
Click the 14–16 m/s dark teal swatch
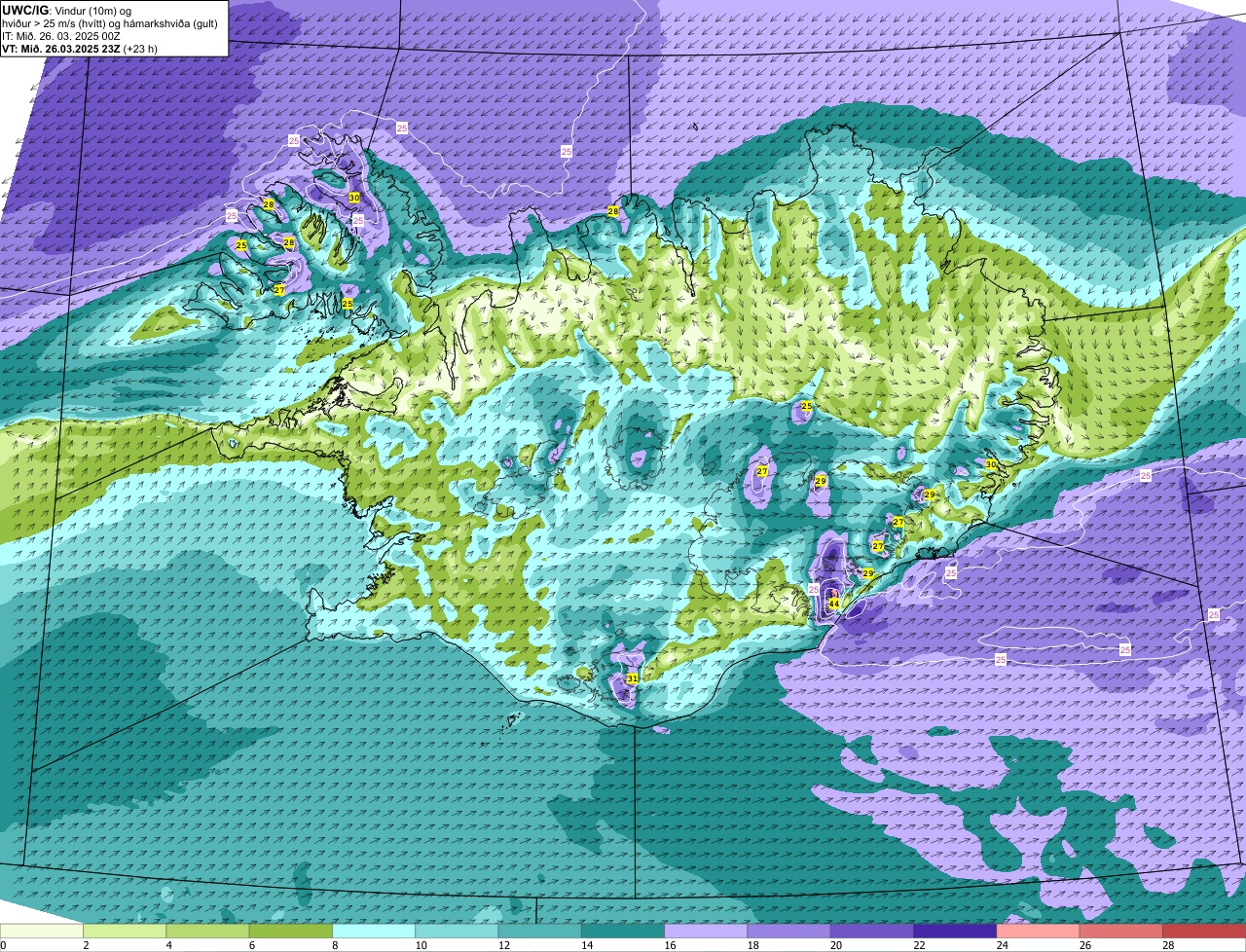coord(623,932)
